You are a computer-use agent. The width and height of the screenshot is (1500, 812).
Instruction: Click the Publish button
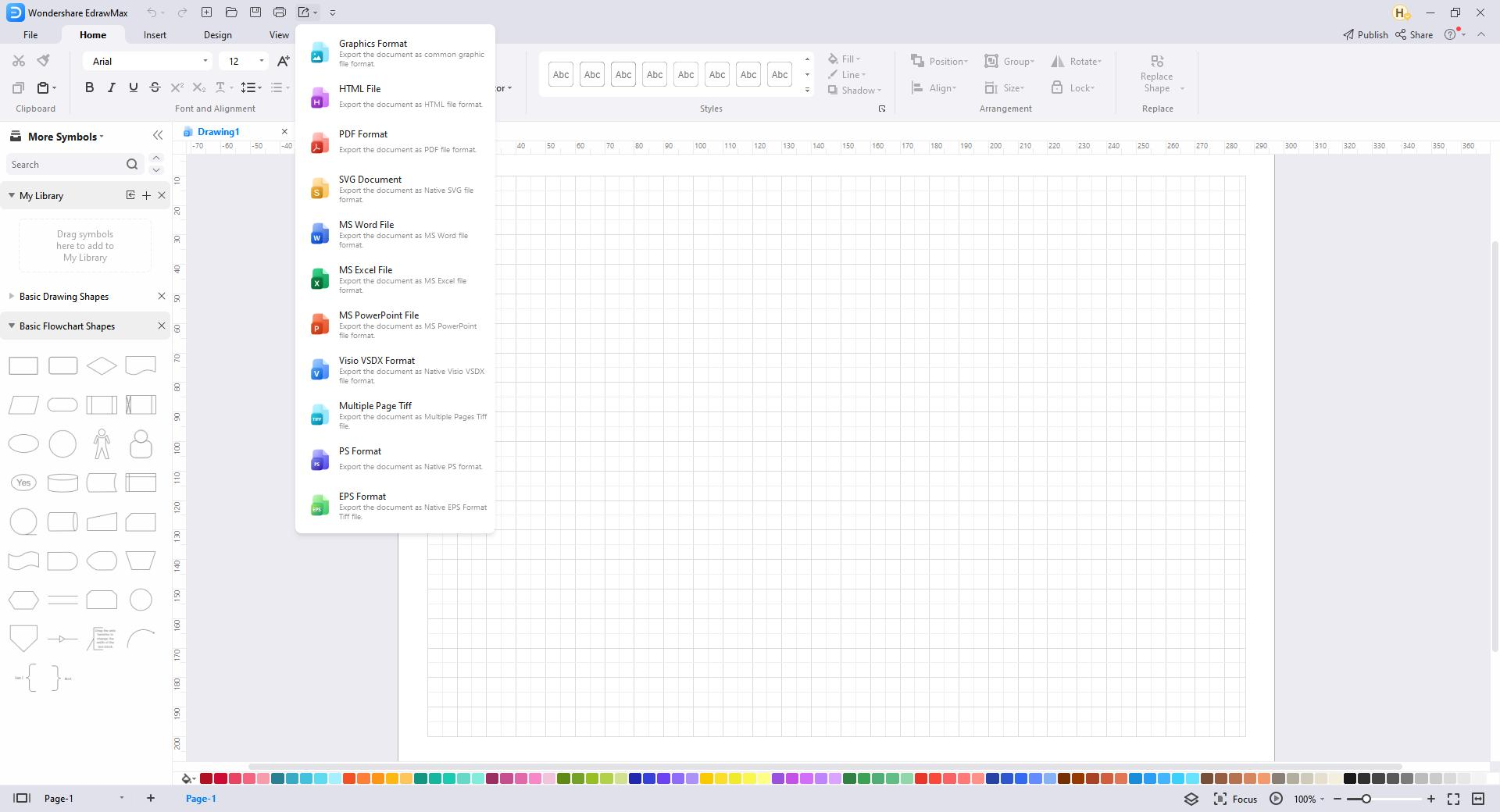[x=1365, y=34]
